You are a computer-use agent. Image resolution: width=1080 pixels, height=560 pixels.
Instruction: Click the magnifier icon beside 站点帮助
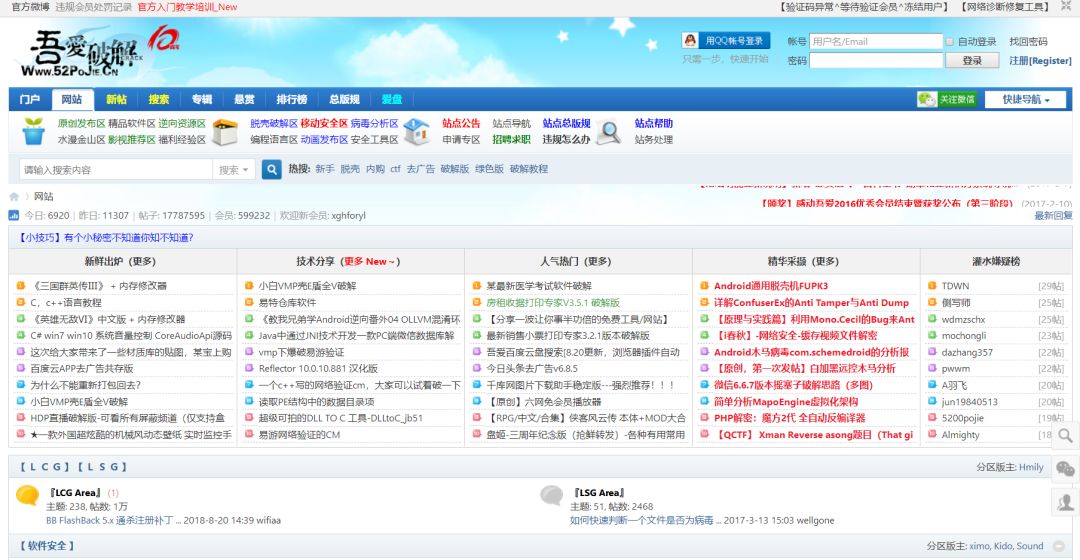[x=608, y=132]
